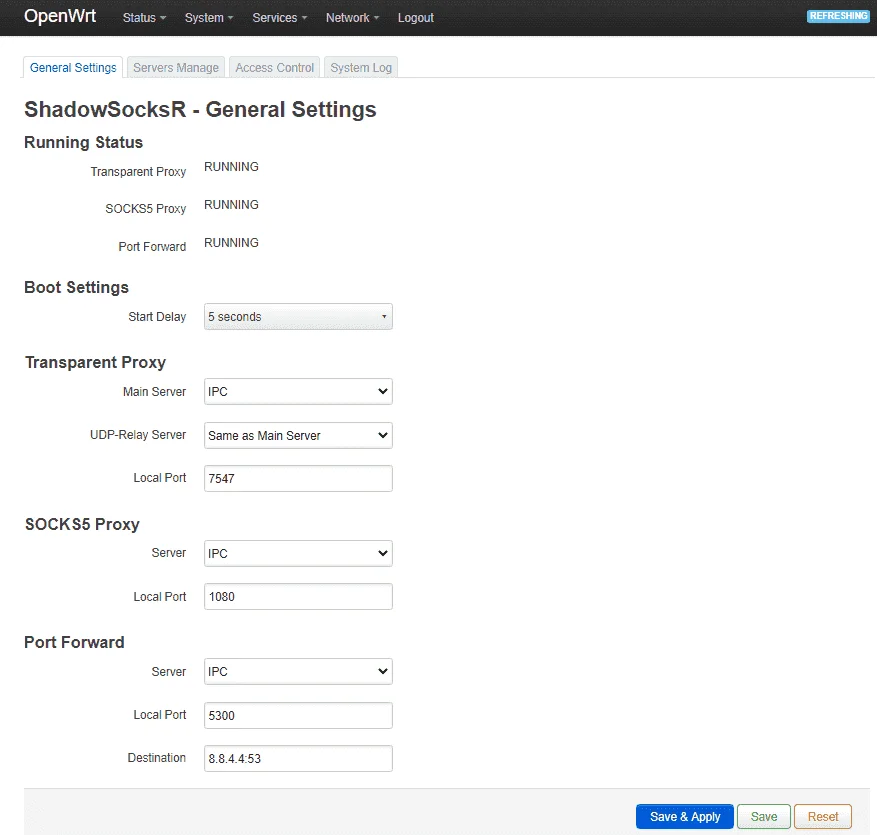Viewport: 877px width, 835px height.
Task: Click the green Save button
Action: pos(763,817)
